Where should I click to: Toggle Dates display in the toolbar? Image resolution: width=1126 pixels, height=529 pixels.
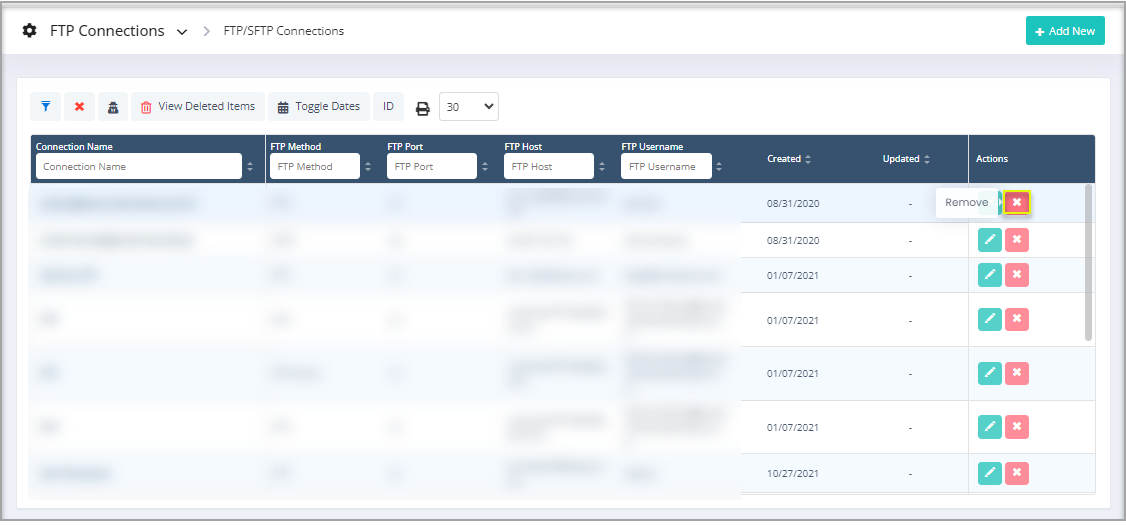pyautogui.click(x=318, y=107)
